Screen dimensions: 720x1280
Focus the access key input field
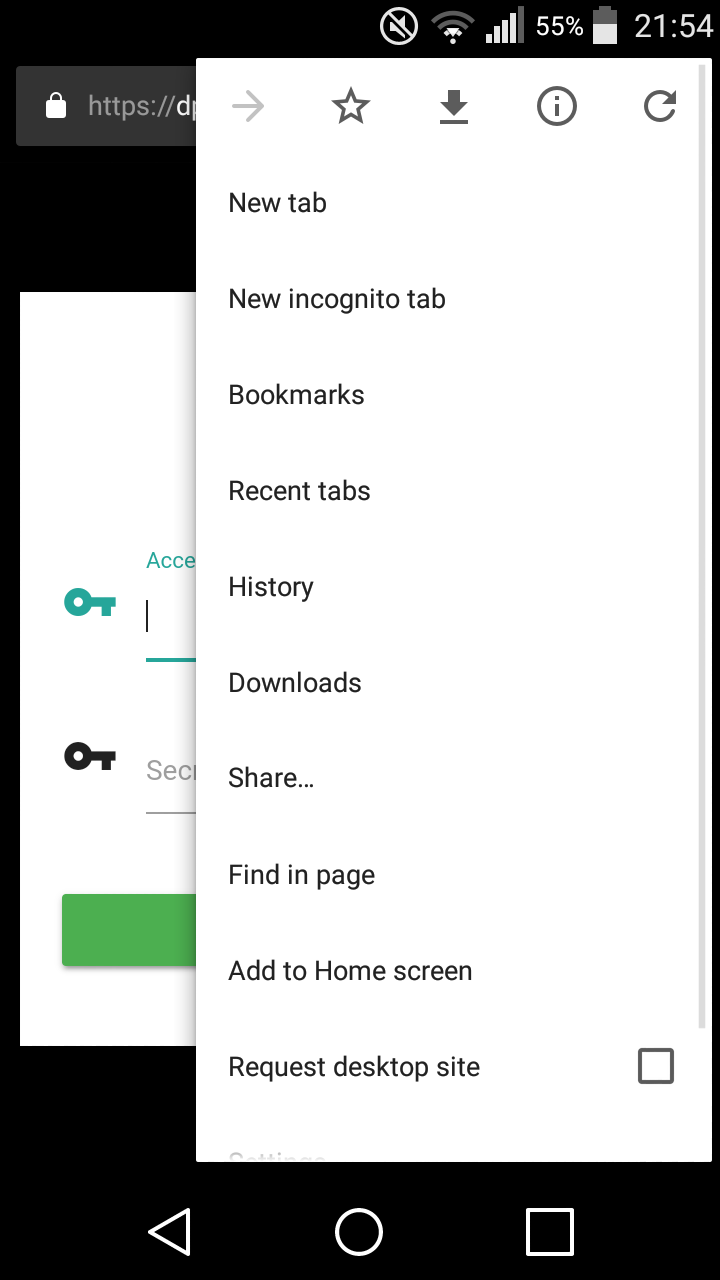pyautogui.click(x=171, y=617)
